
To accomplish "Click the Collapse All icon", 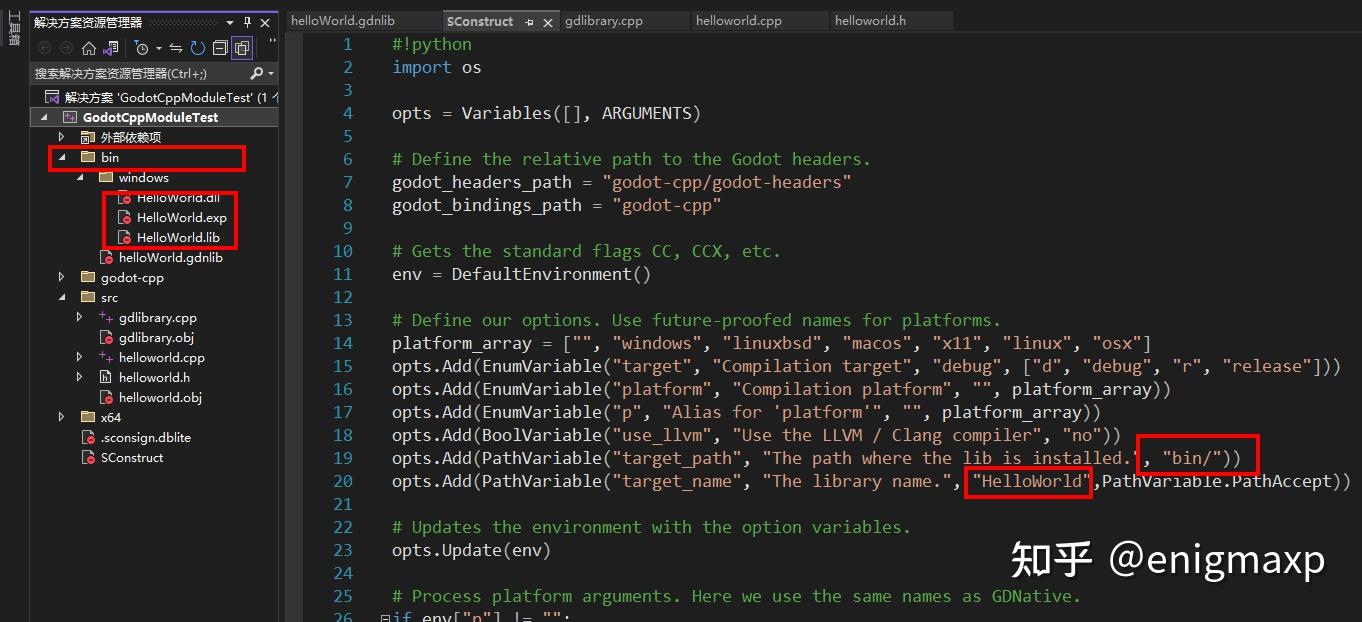I will [x=220, y=48].
